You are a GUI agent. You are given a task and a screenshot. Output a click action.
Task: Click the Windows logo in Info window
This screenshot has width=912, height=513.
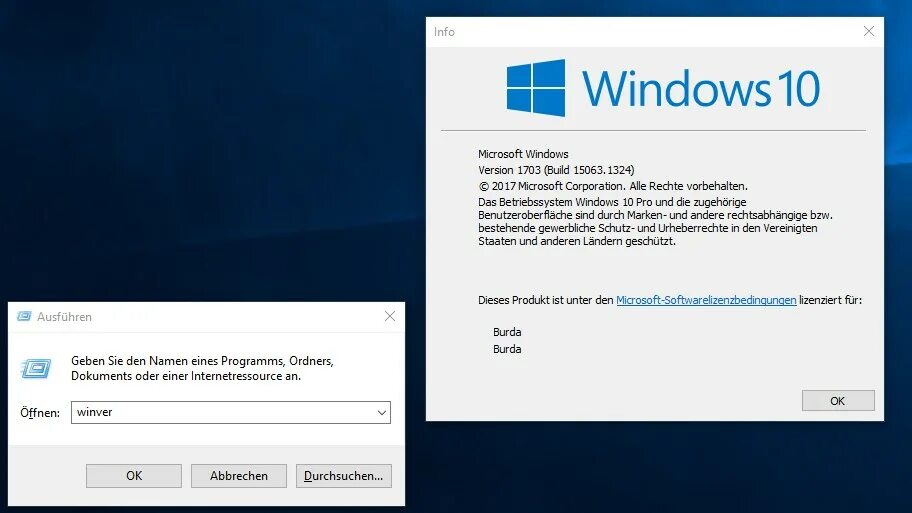pyautogui.click(x=536, y=88)
